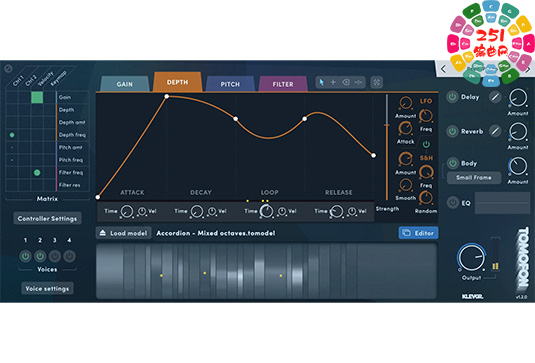This screenshot has height=363, width=535.
Task: Adjust the S&H Amount knob
Action: 405,159
